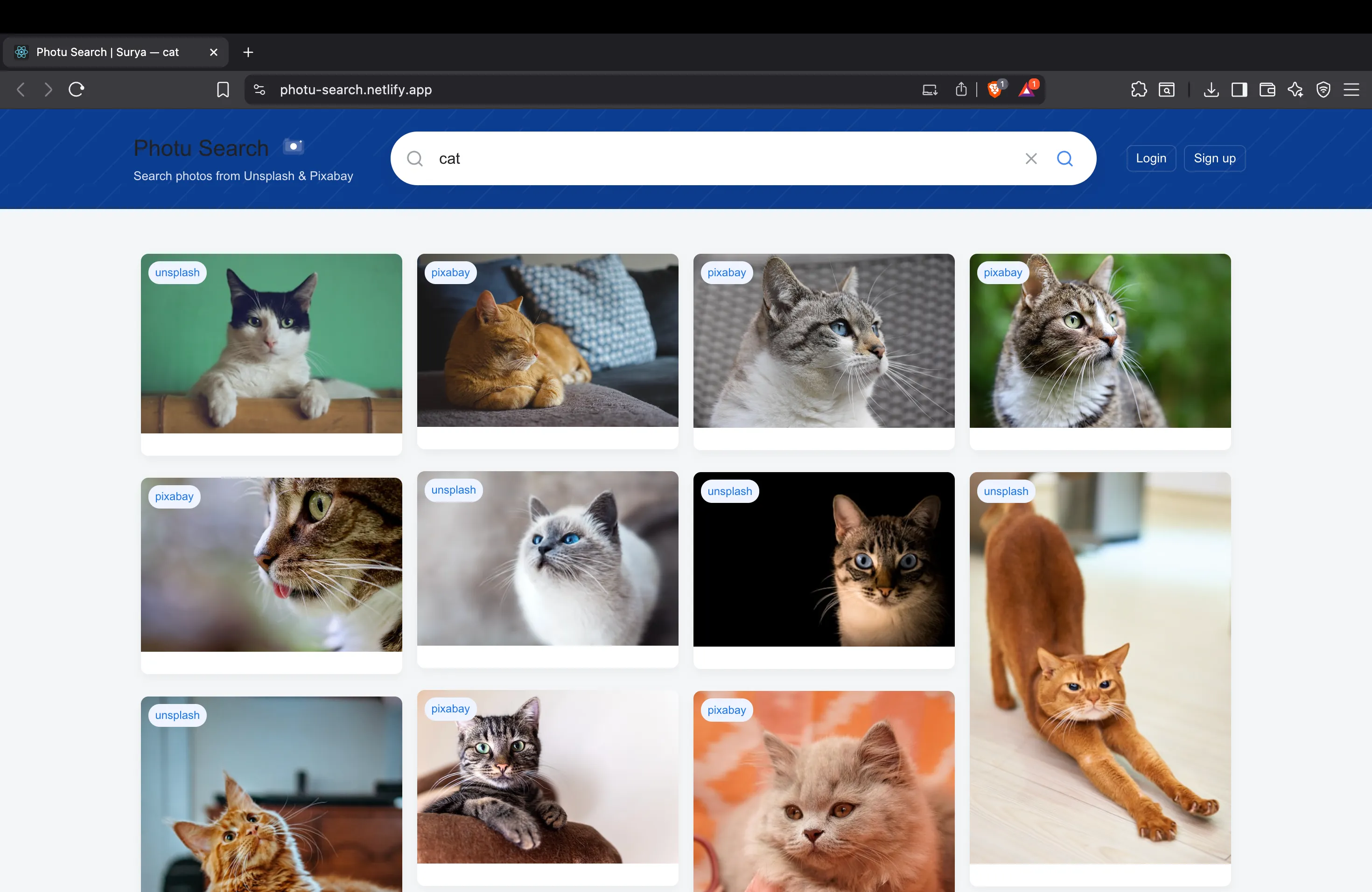Click the unsplash badge on black-white cat
The width and height of the screenshot is (1372, 892).
click(177, 272)
